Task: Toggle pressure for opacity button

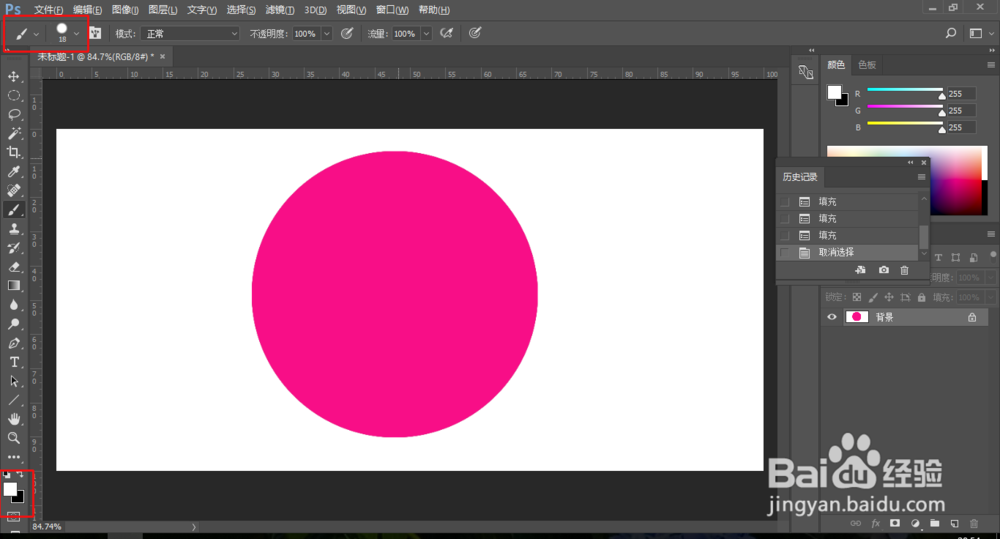Action: [x=346, y=33]
